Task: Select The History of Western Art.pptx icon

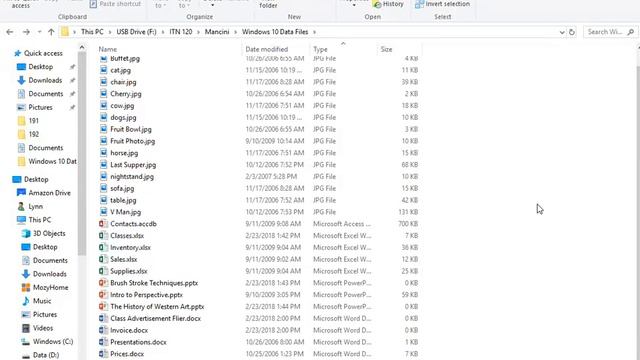Action: 103,307
